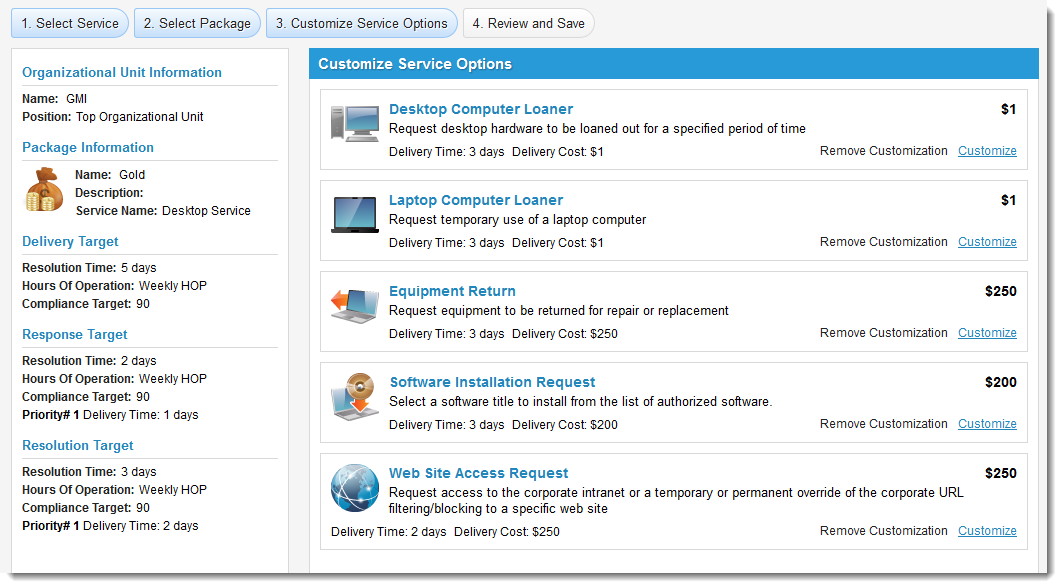
Task: Go to step 1 Select Service
Action: [x=70, y=23]
